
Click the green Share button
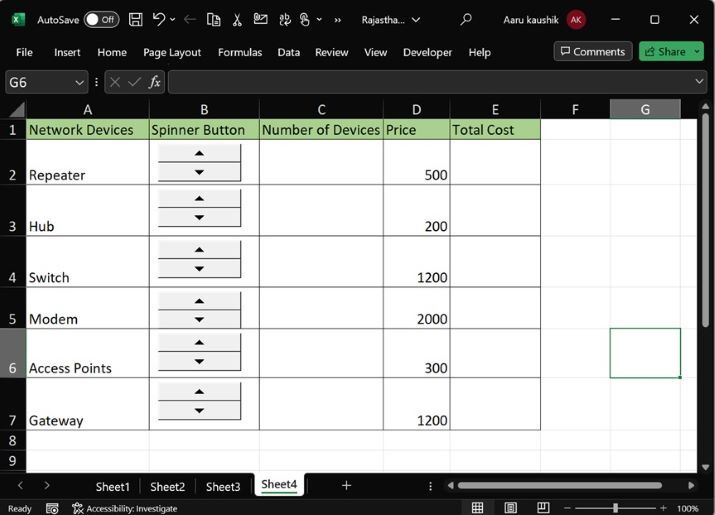[x=666, y=52]
